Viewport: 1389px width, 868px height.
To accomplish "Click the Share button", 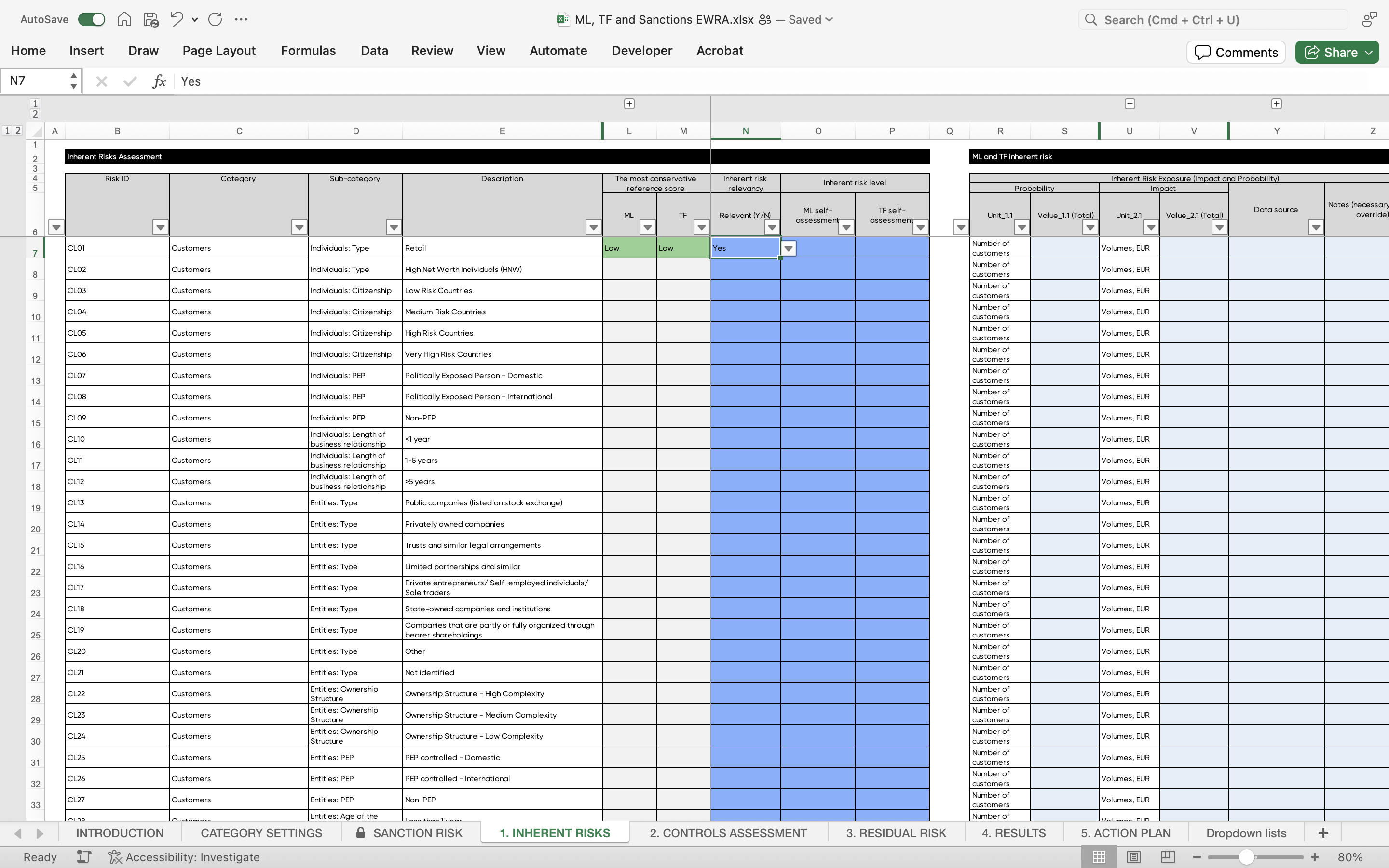I will click(1335, 52).
